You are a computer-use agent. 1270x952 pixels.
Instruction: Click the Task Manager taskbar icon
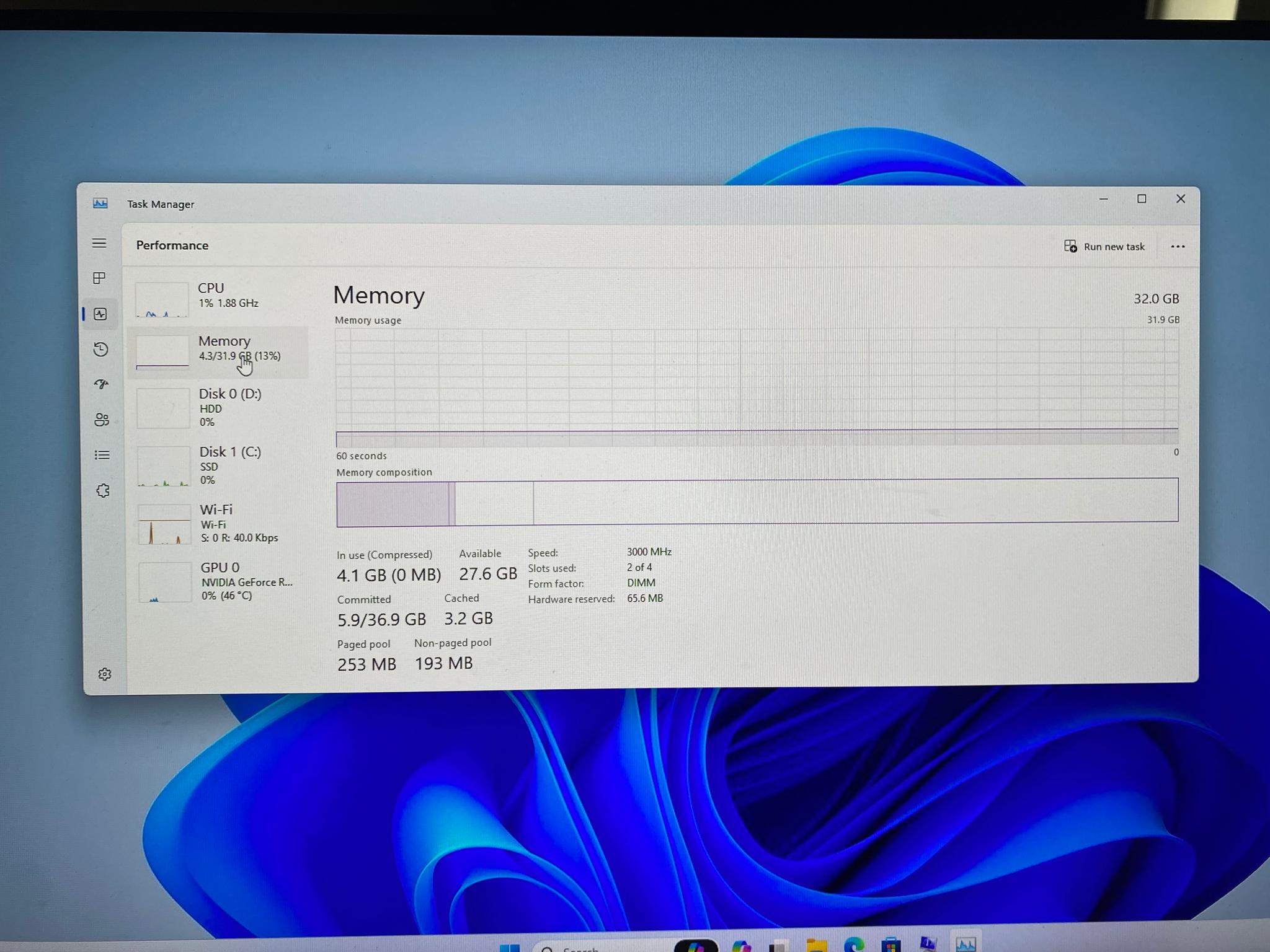pyautogui.click(x=966, y=943)
